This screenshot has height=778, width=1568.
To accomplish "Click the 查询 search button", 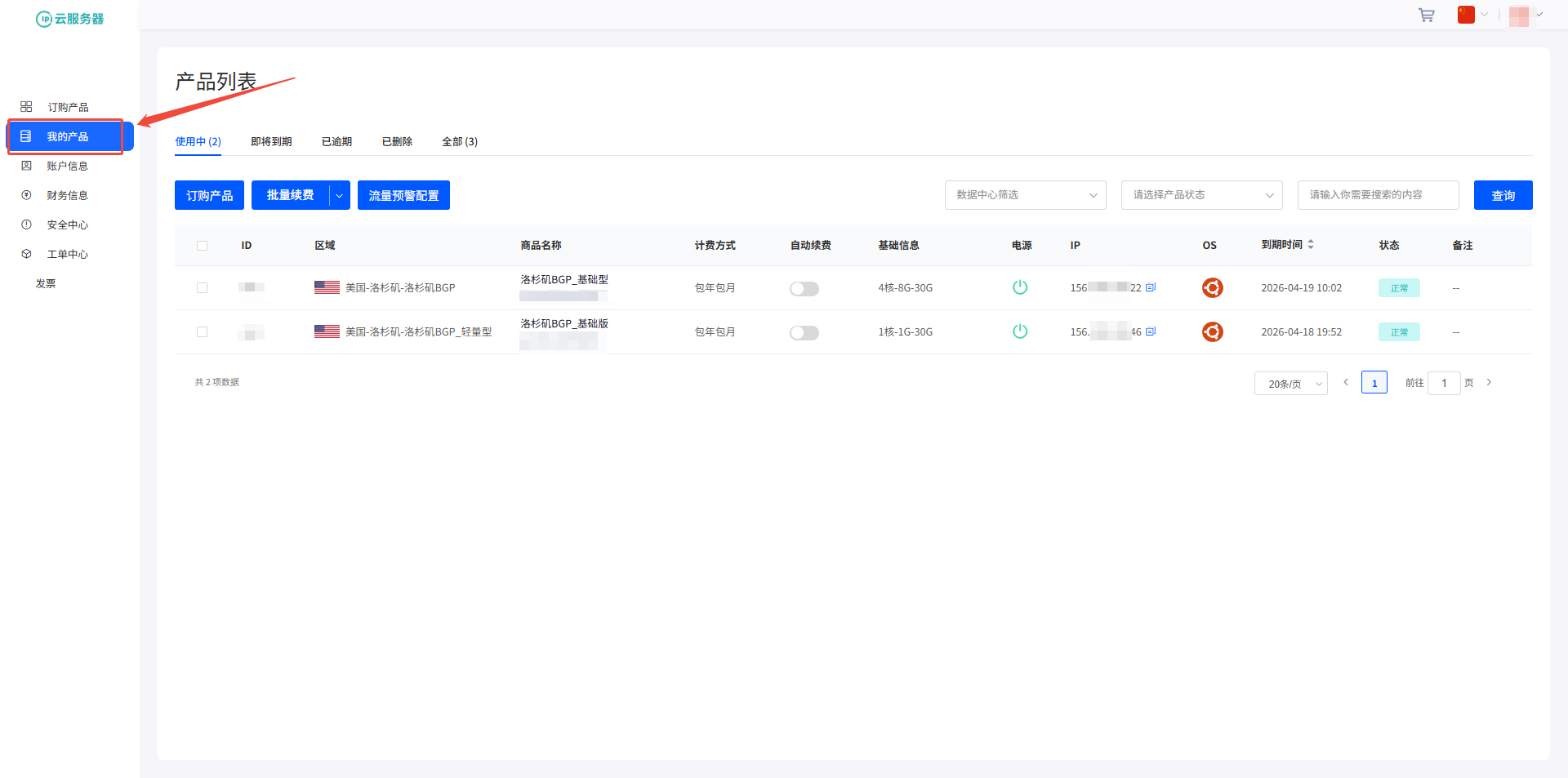I will pyautogui.click(x=1503, y=195).
